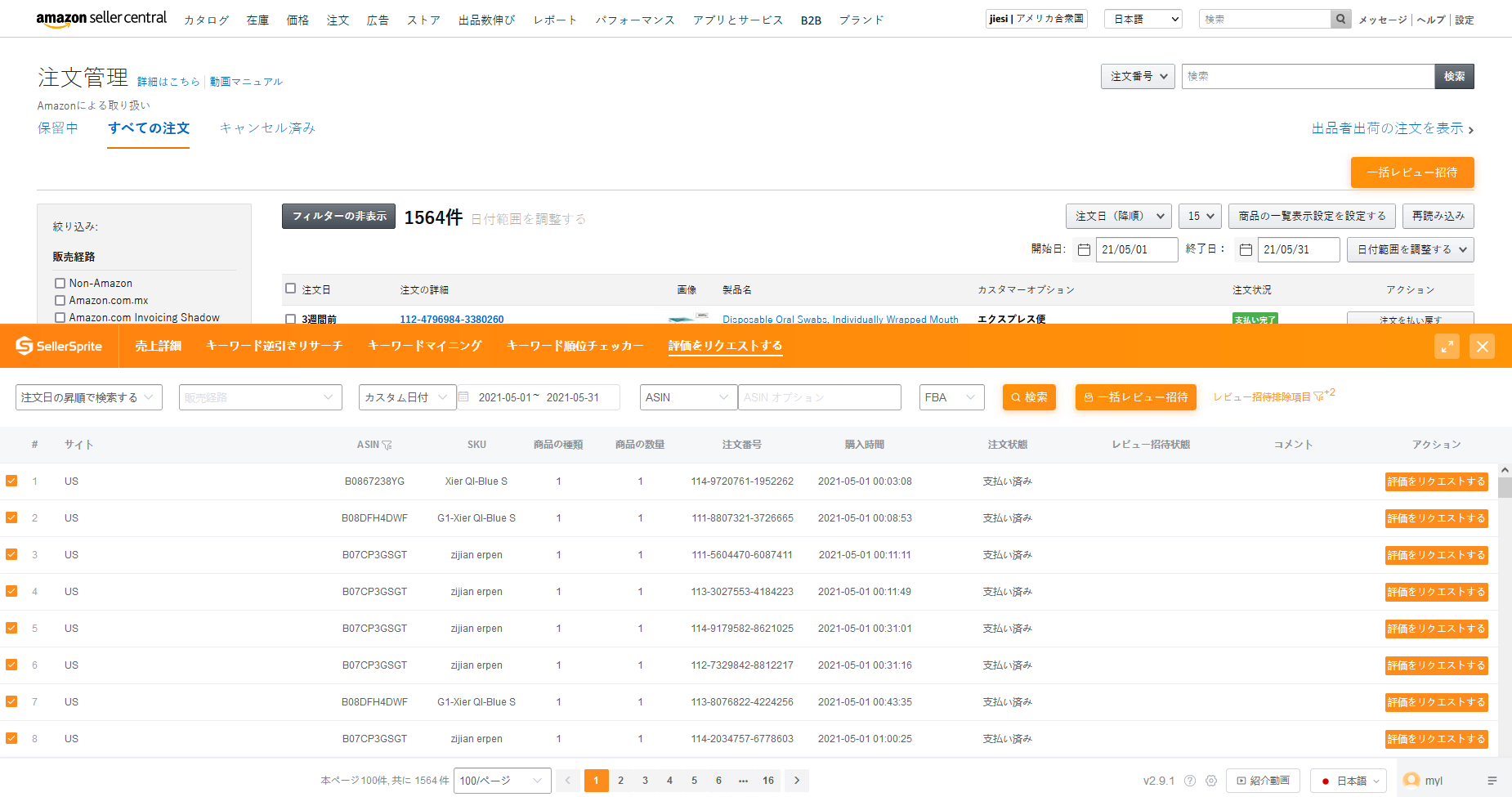Click the Amazon Seller Central logo
1512x797 pixels.
coord(101,19)
